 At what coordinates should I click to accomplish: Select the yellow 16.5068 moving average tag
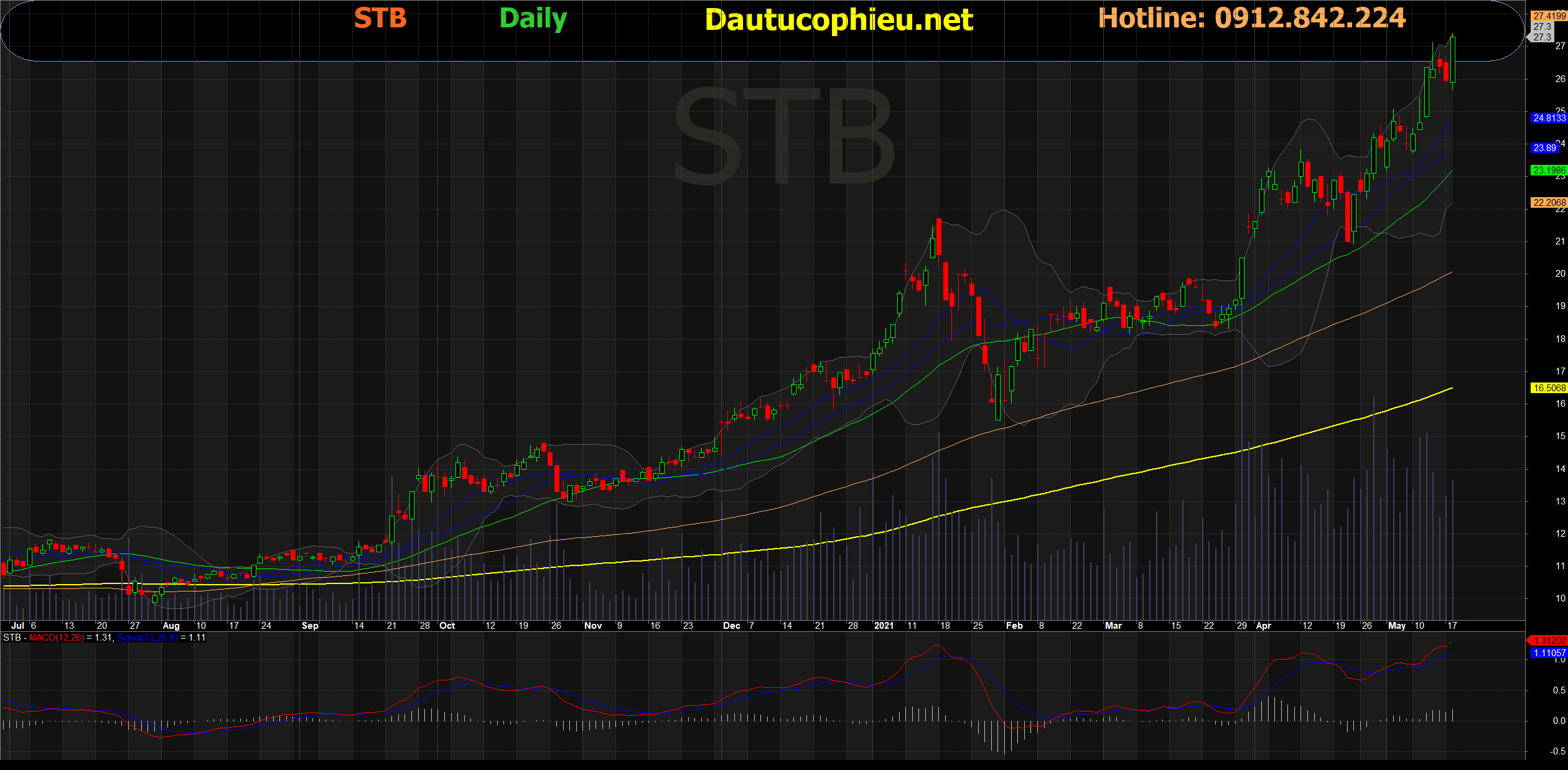tap(1548, 388)
